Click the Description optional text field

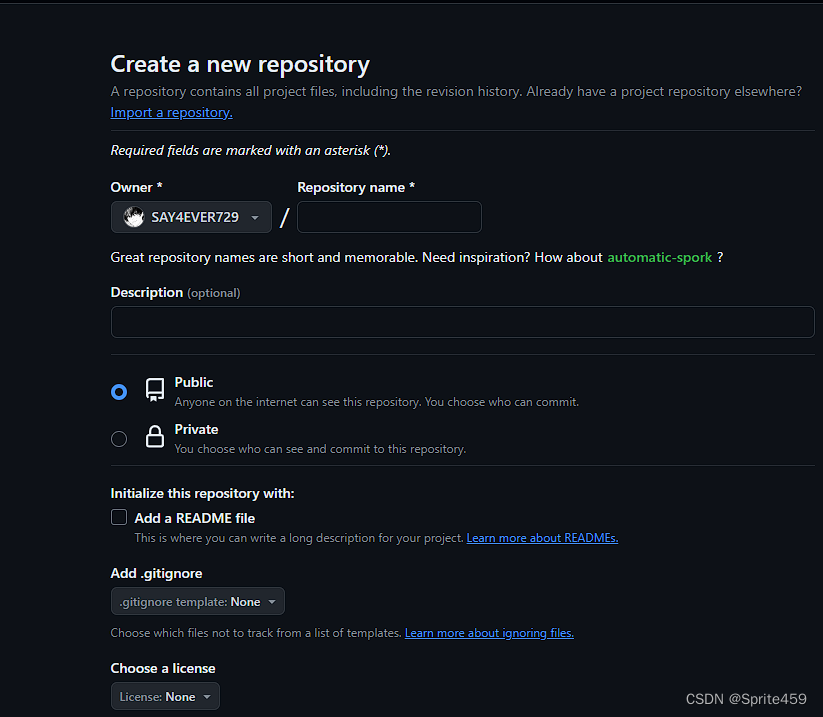coord(462,321)
